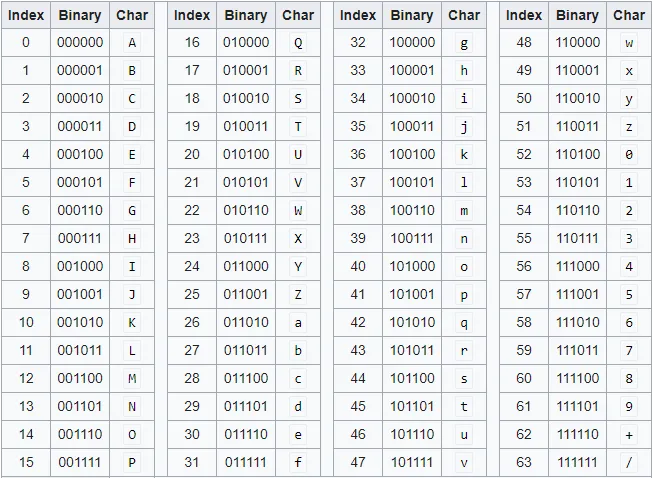Click index cell 16
653x478 pixels.
[x=192, y=42]
